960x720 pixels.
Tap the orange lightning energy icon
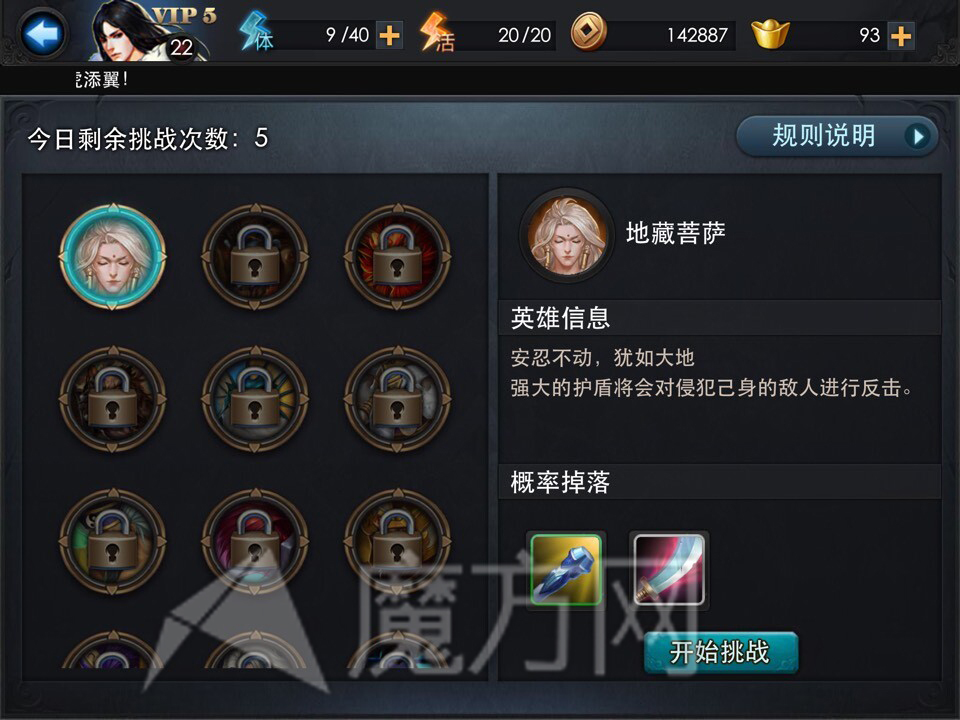pos(437,32)
